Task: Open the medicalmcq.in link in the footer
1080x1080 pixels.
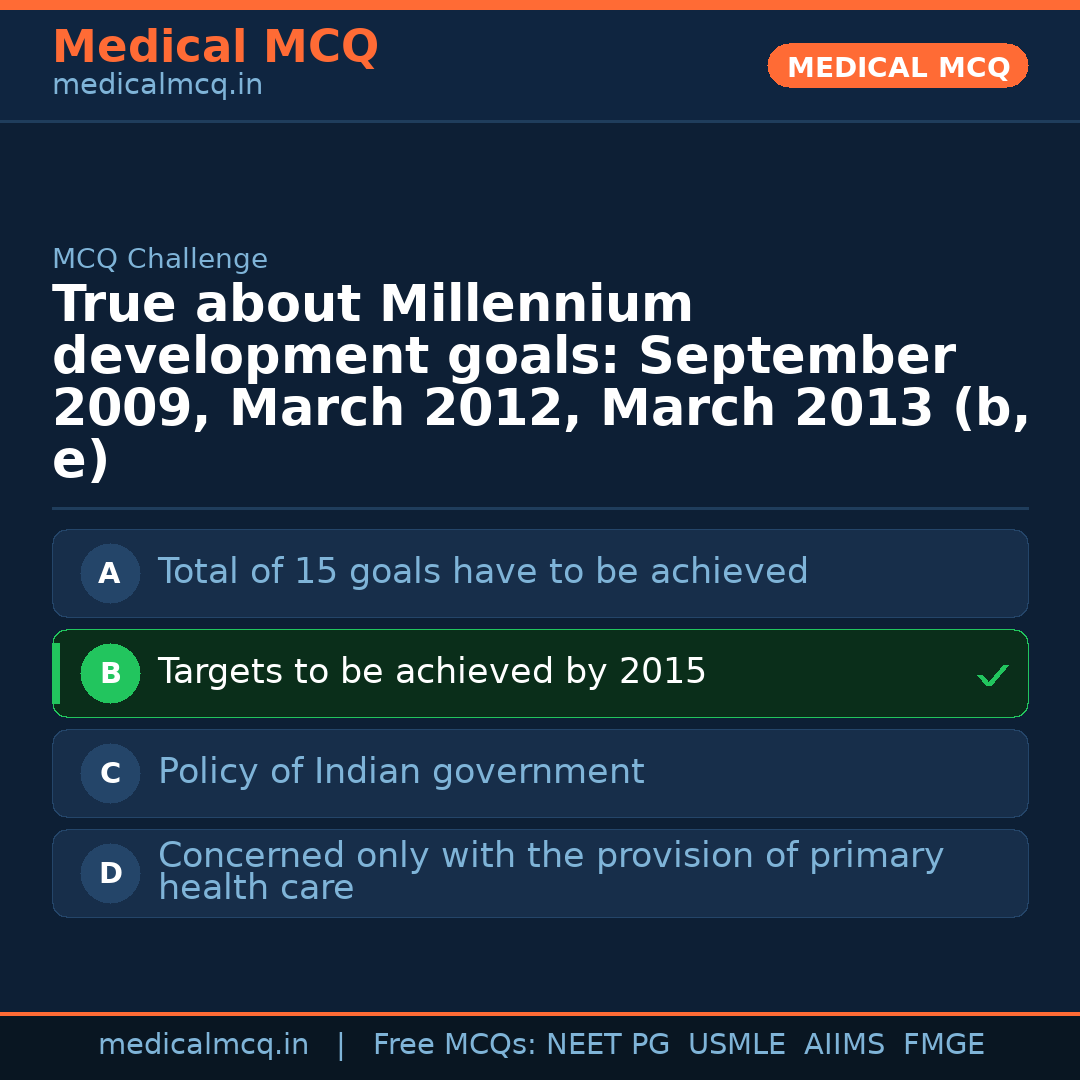Action: 203,1045
